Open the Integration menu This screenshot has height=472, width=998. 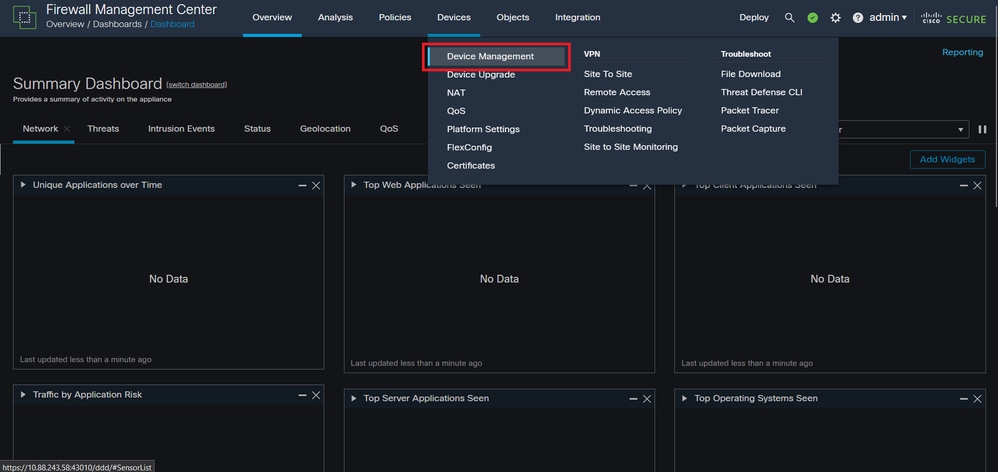point(577,18)
